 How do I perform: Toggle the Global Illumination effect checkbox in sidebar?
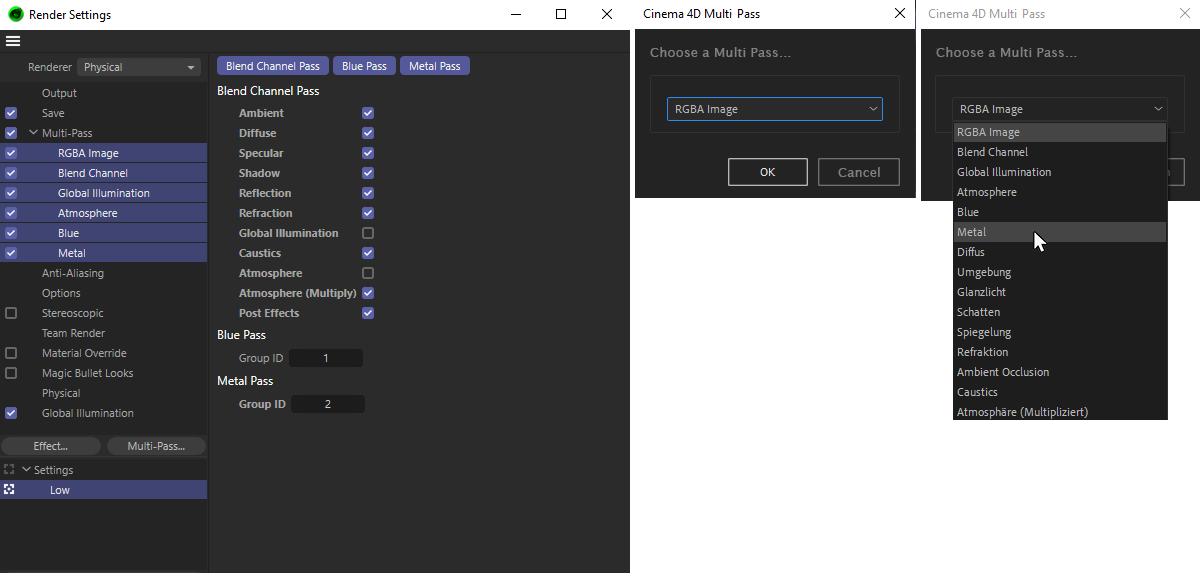[x=11, y=413]
